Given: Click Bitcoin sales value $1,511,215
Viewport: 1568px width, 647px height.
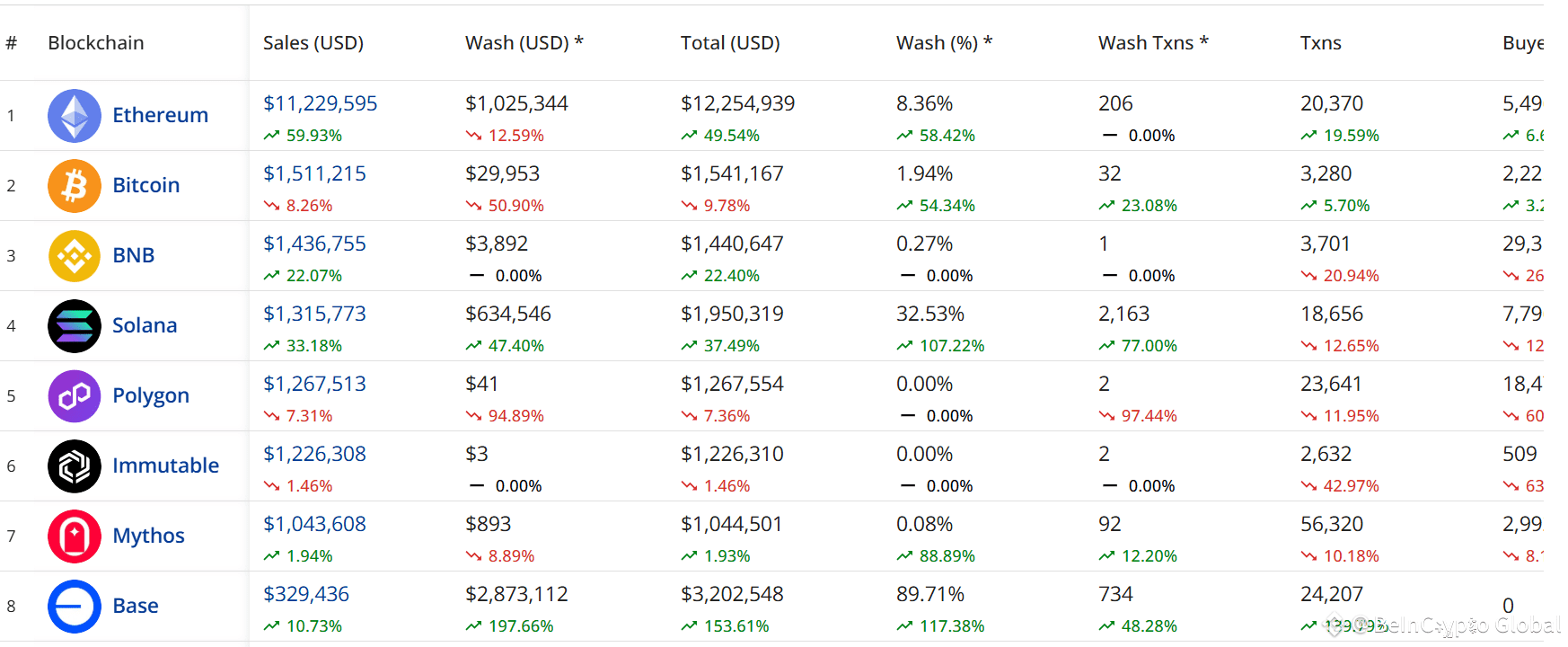Looking at the screenshot, I should point(315,173).
